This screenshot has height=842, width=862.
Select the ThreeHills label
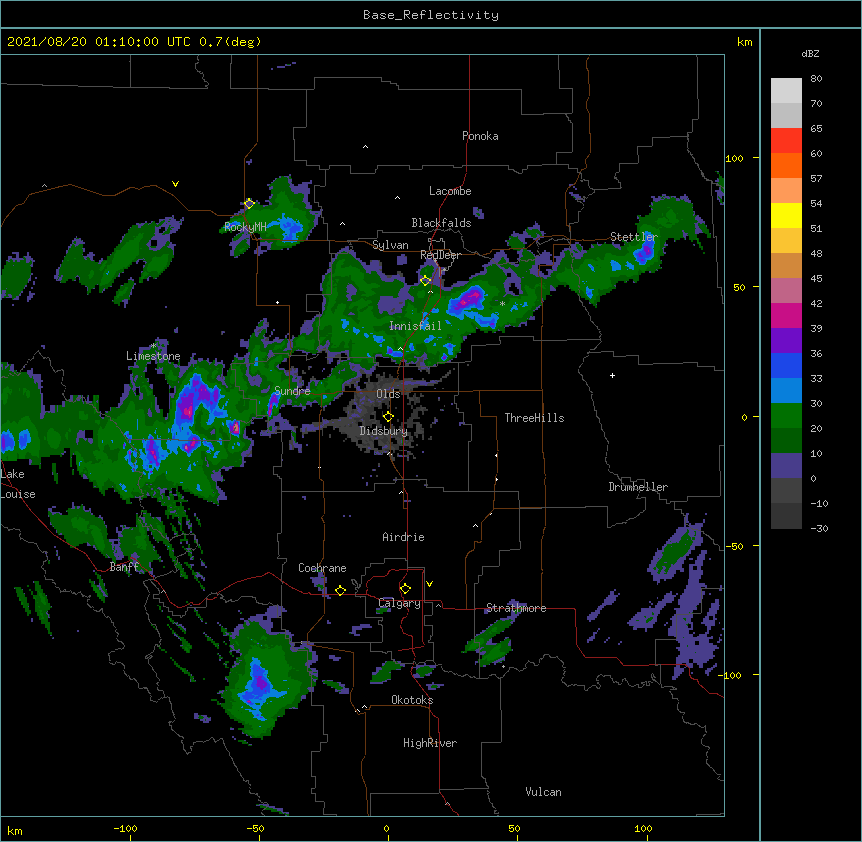534,418
